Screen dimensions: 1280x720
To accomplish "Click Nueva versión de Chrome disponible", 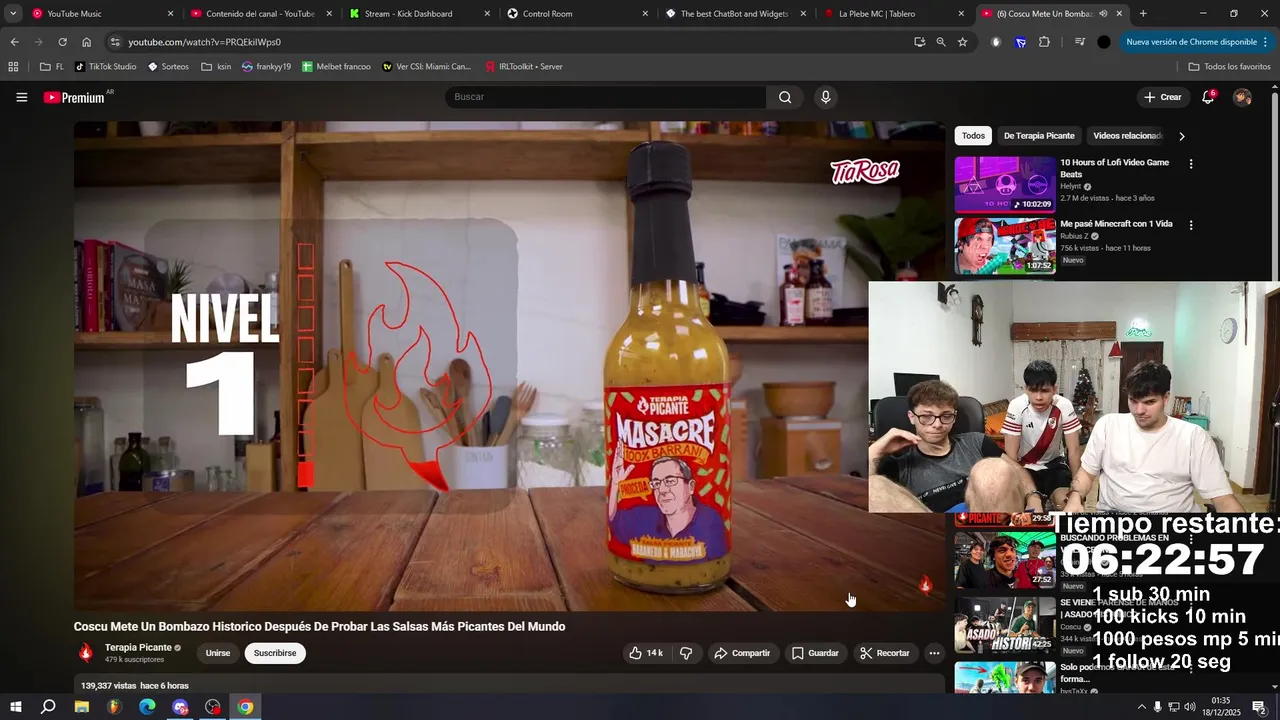I will click(x=1191, y=42).
